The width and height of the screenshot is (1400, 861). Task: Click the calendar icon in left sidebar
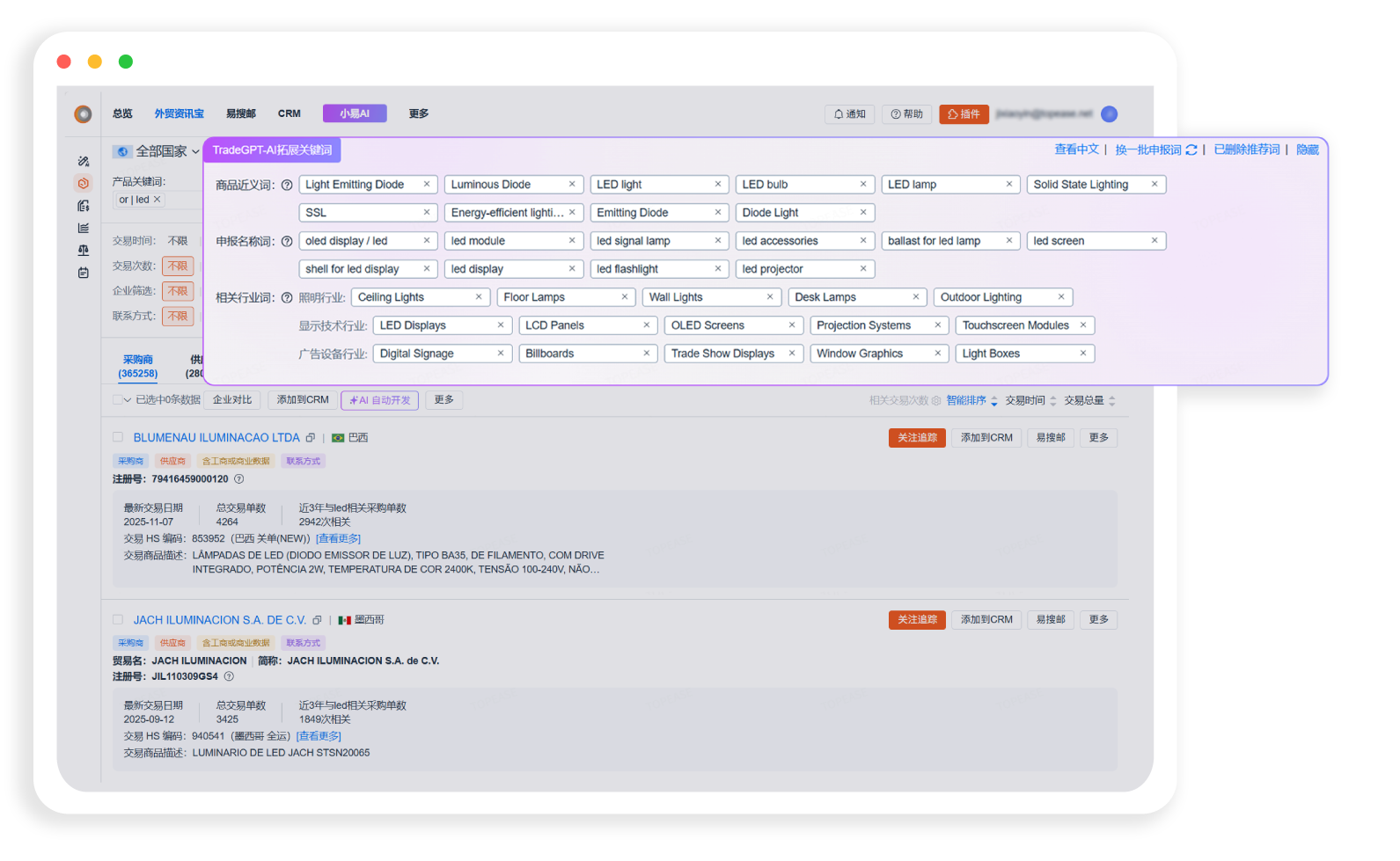click(x=84, y=273)
